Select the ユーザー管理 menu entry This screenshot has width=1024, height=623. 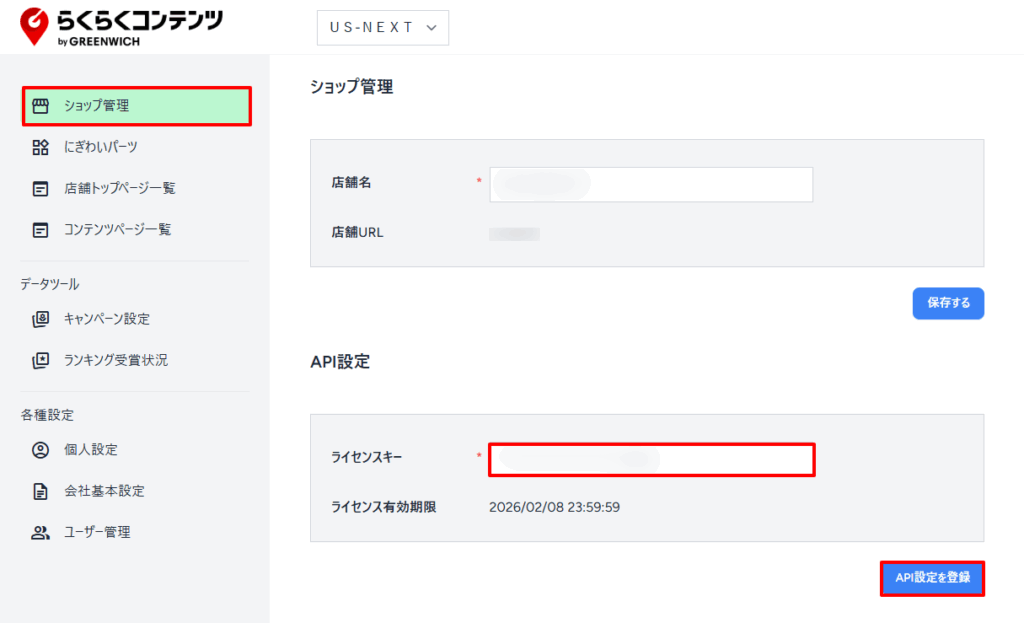tap(96, 532)
